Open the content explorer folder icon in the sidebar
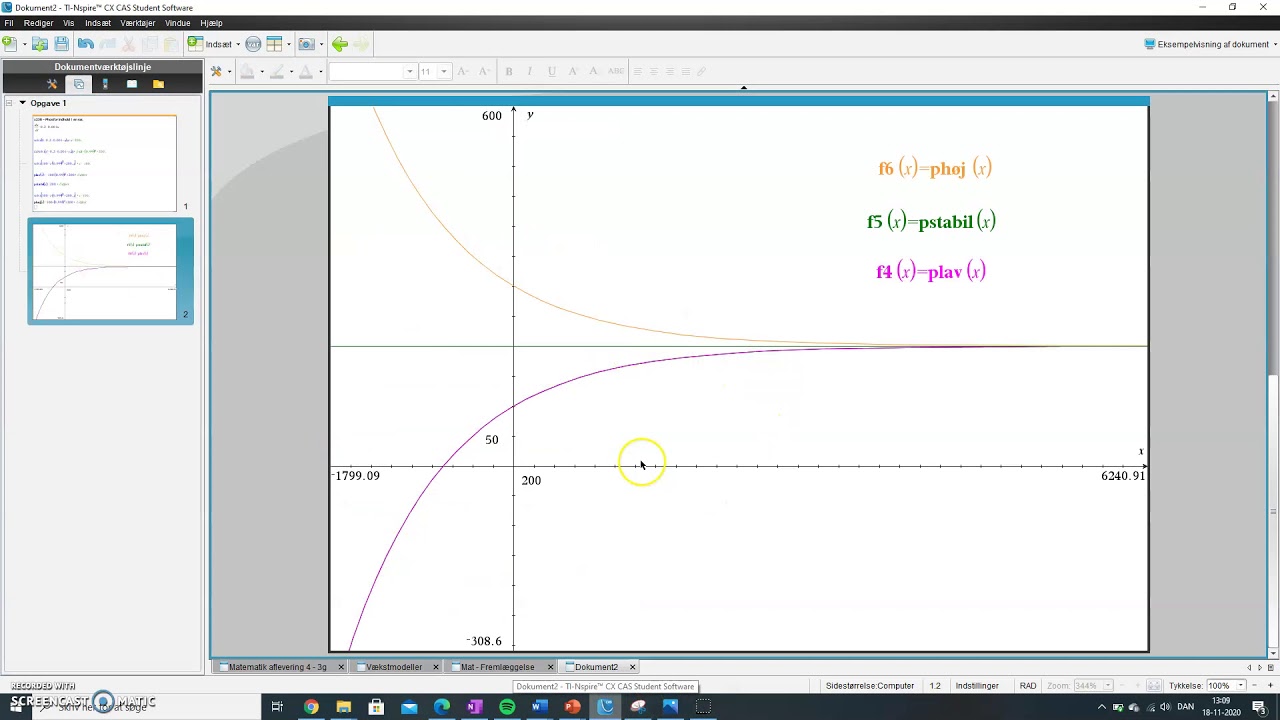 158,84
